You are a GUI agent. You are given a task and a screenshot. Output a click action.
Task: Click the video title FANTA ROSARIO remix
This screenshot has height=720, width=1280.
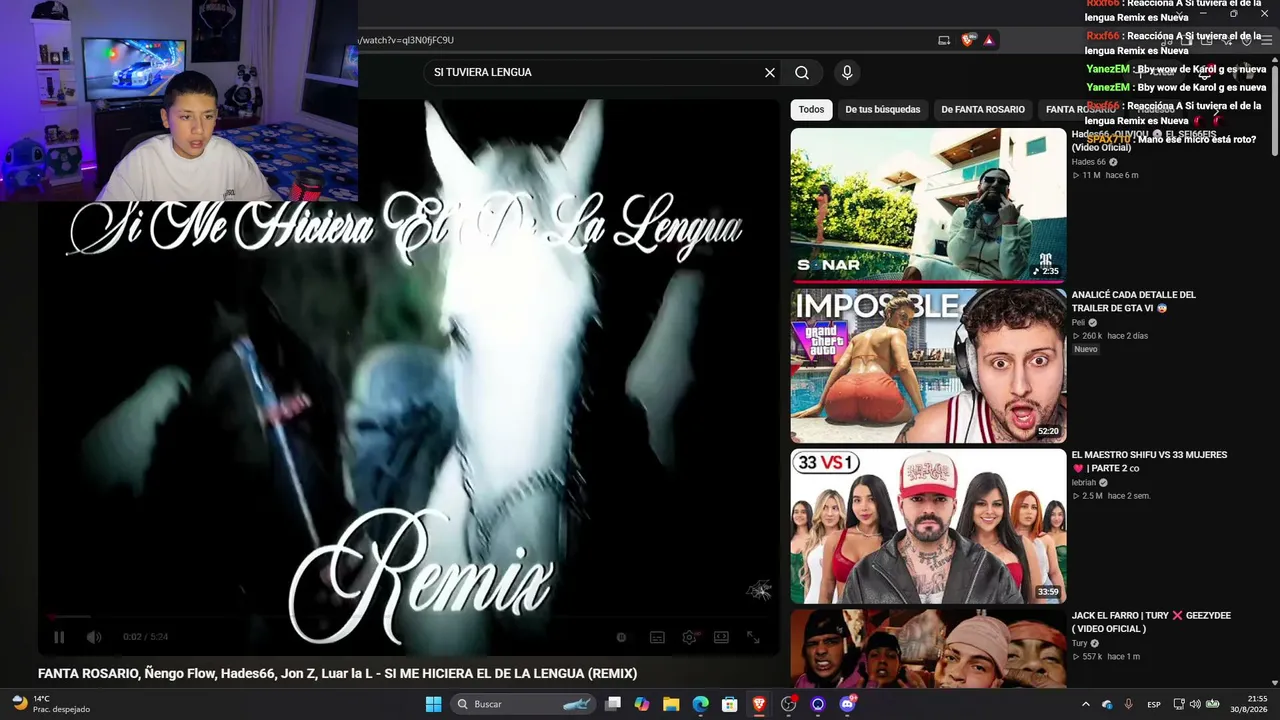tap(337, 674)
